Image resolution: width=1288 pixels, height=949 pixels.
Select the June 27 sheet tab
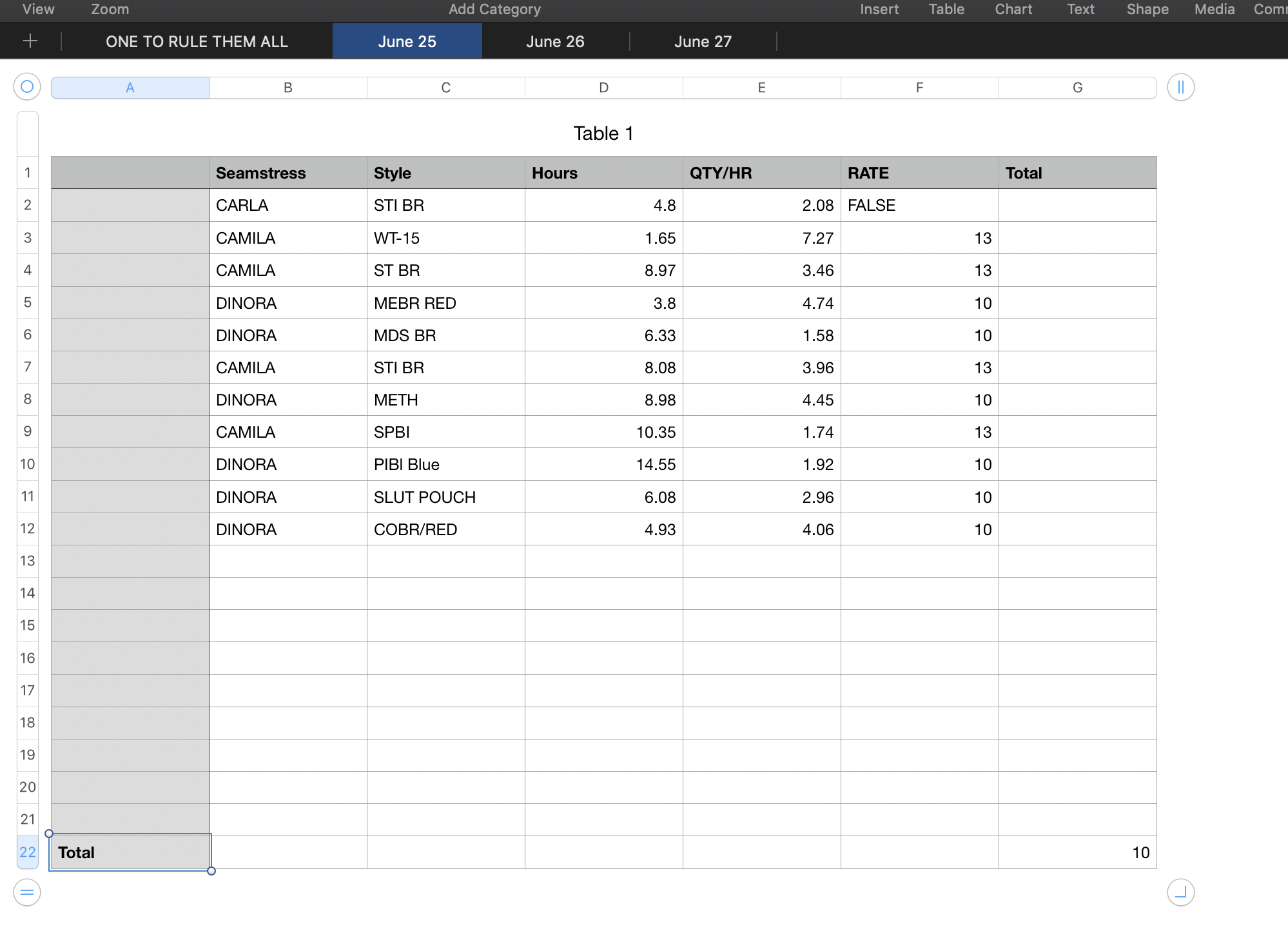click(x=703, y=41)
